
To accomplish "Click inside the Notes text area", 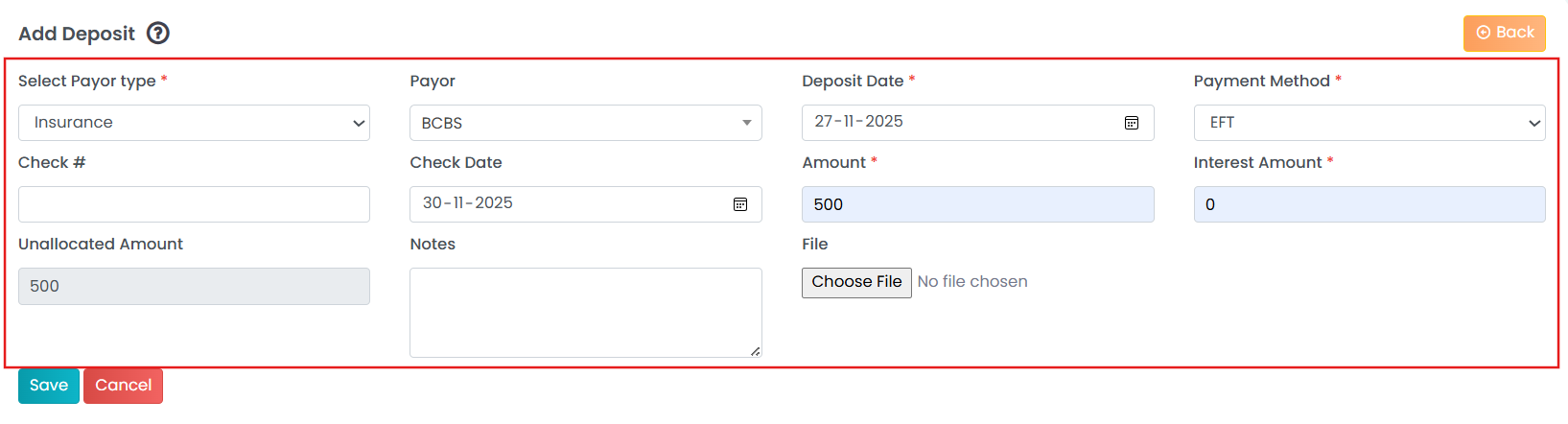I will 585,312.
